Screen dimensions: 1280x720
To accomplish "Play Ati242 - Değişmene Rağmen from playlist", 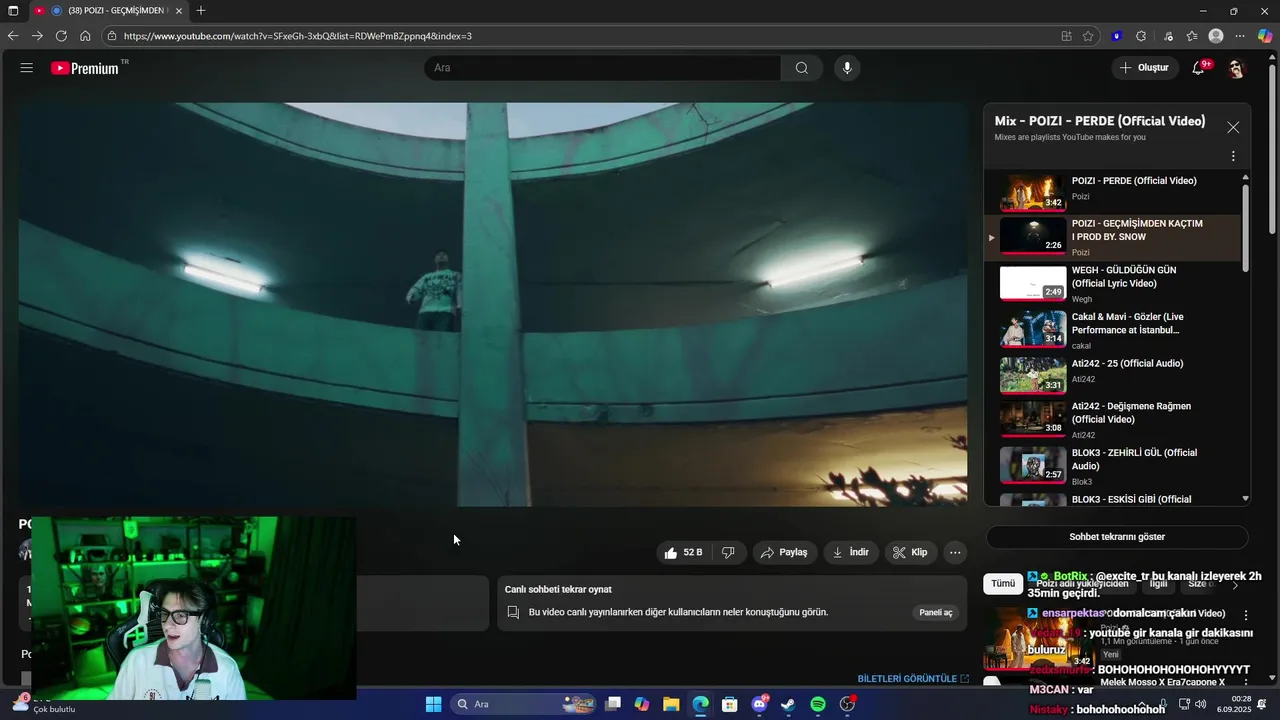I will 1113,422.
